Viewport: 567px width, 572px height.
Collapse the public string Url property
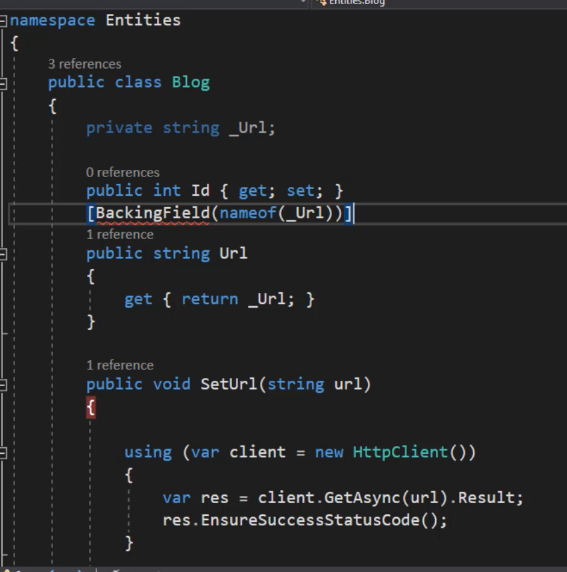(x=3, y=254)
